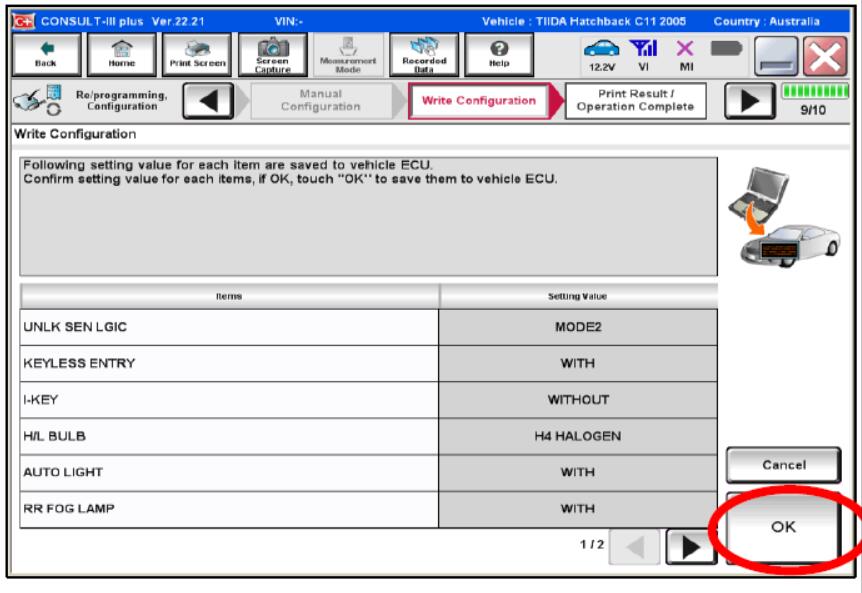
Task: Select the Write Configuration step
Action: (x=479, y=101)
